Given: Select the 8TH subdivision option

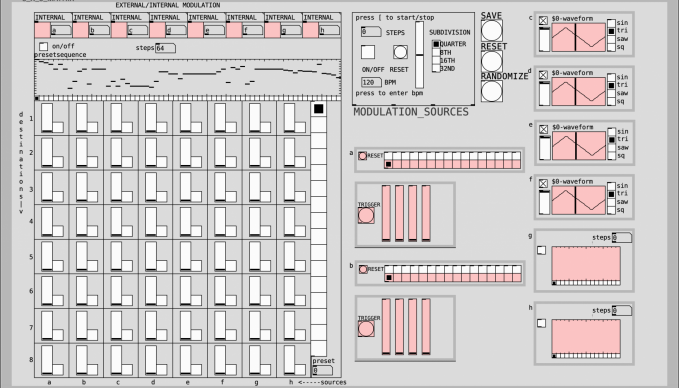Looking at the screenshot, I should (x=436, y=52).
